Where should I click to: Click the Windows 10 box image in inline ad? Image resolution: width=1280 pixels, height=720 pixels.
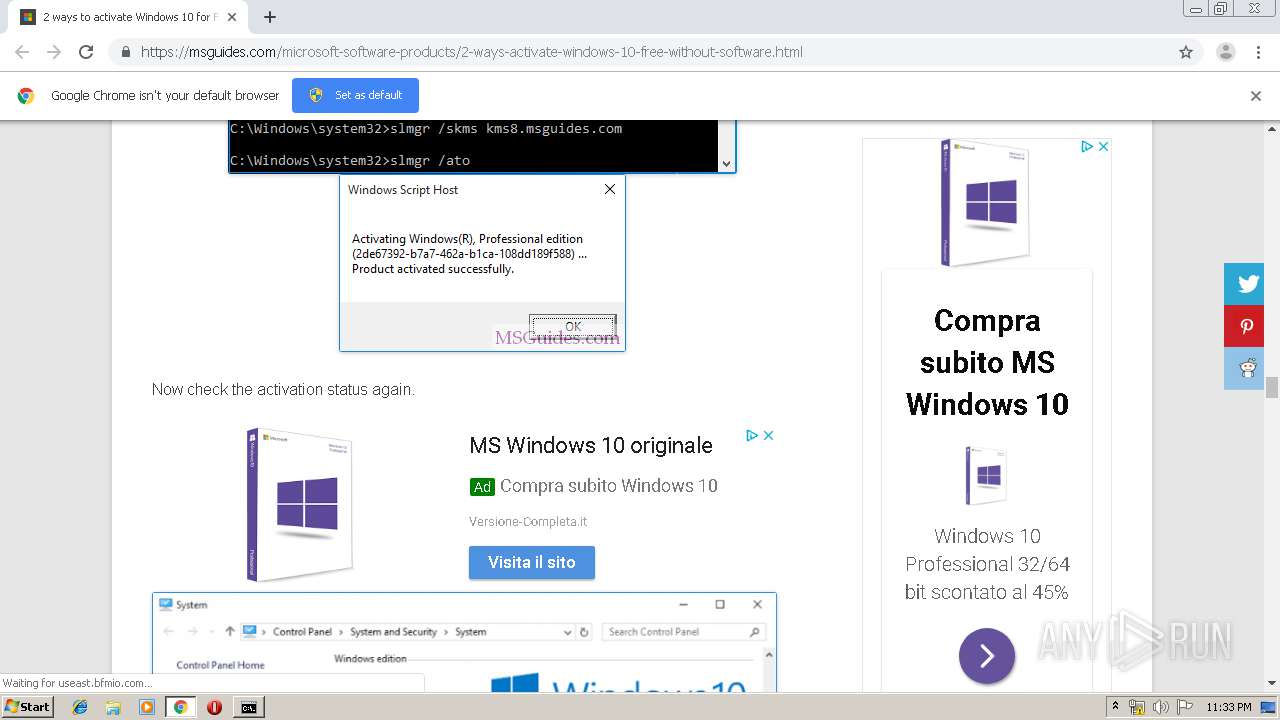(298, 505)
